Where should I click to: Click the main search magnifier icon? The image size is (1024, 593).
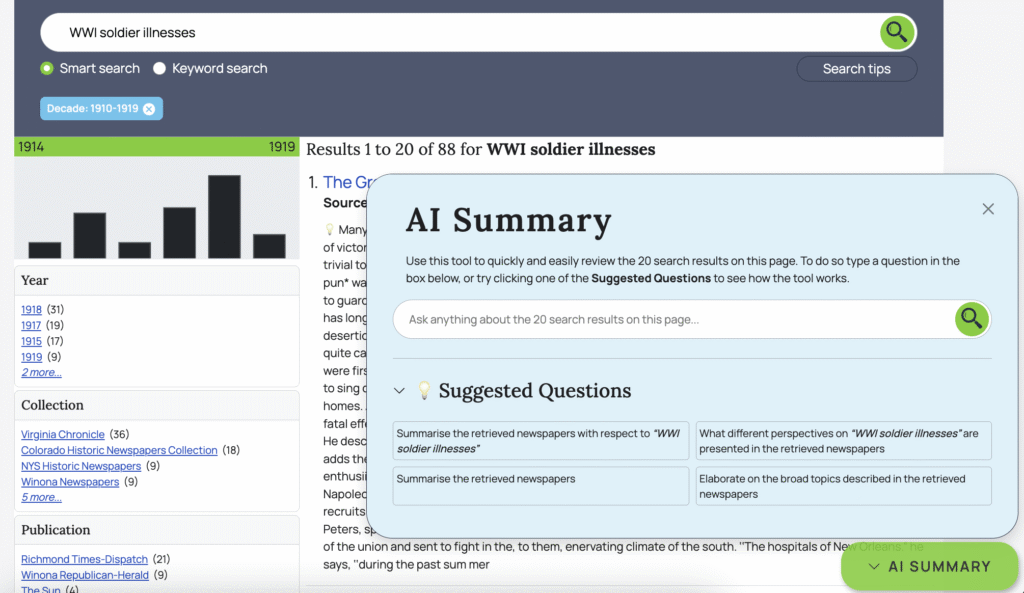[x=897, y=32]
